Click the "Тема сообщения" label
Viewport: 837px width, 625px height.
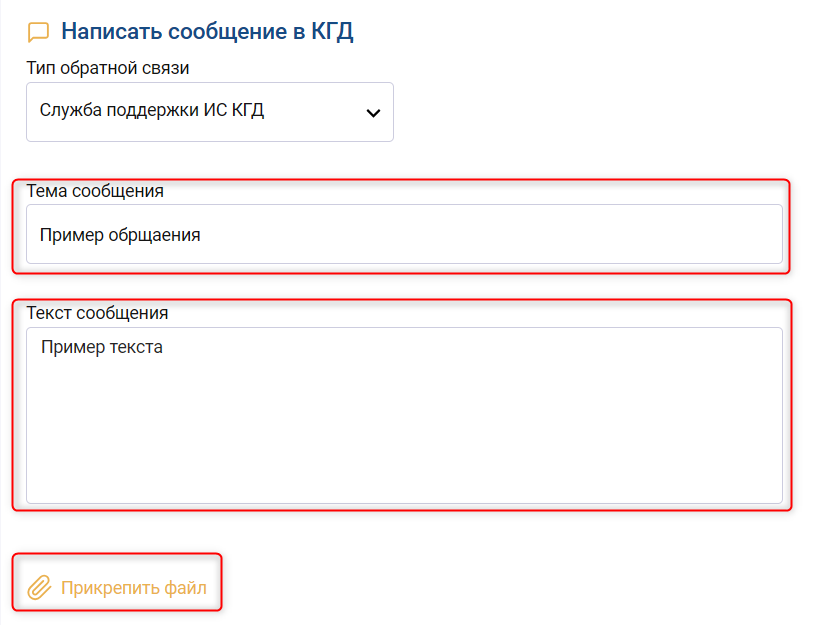(x=95, y=190)
